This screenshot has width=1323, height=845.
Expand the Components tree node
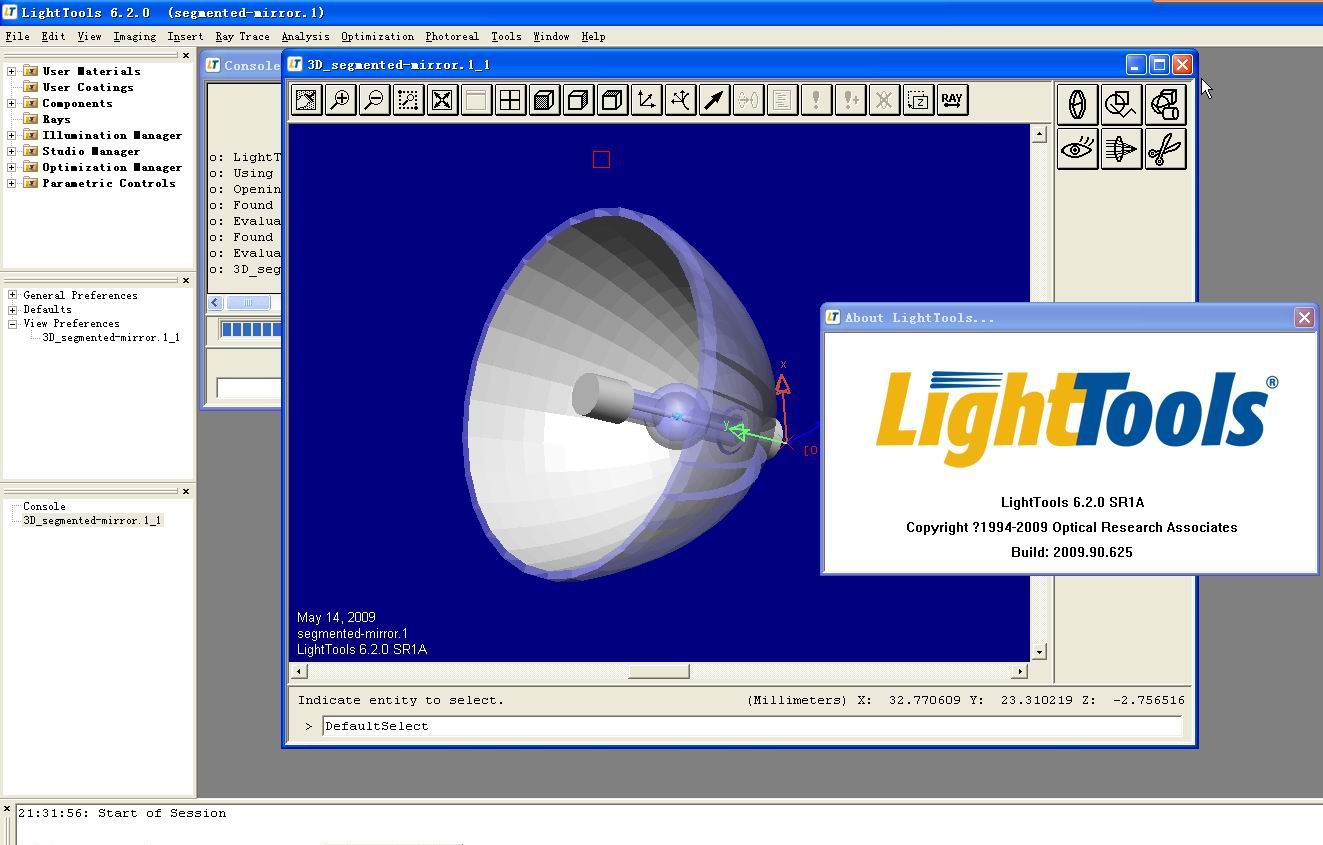tap(12, 103)
